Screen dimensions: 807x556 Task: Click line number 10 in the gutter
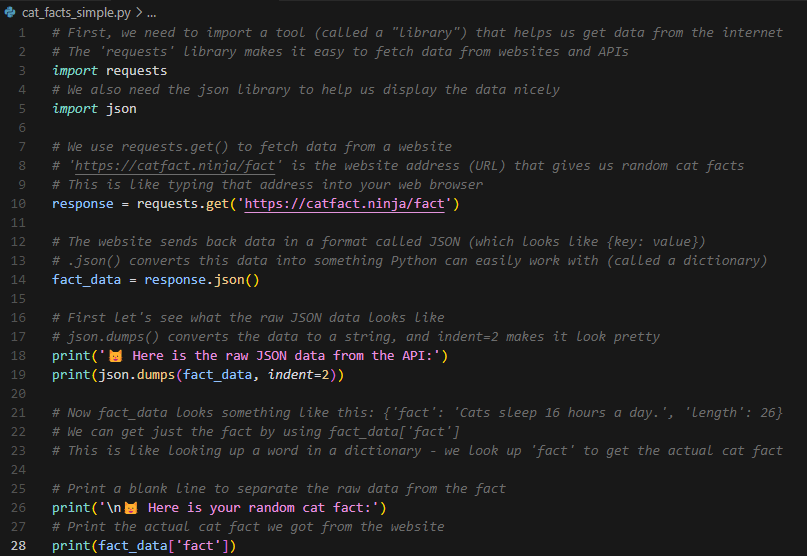[18, 204]
